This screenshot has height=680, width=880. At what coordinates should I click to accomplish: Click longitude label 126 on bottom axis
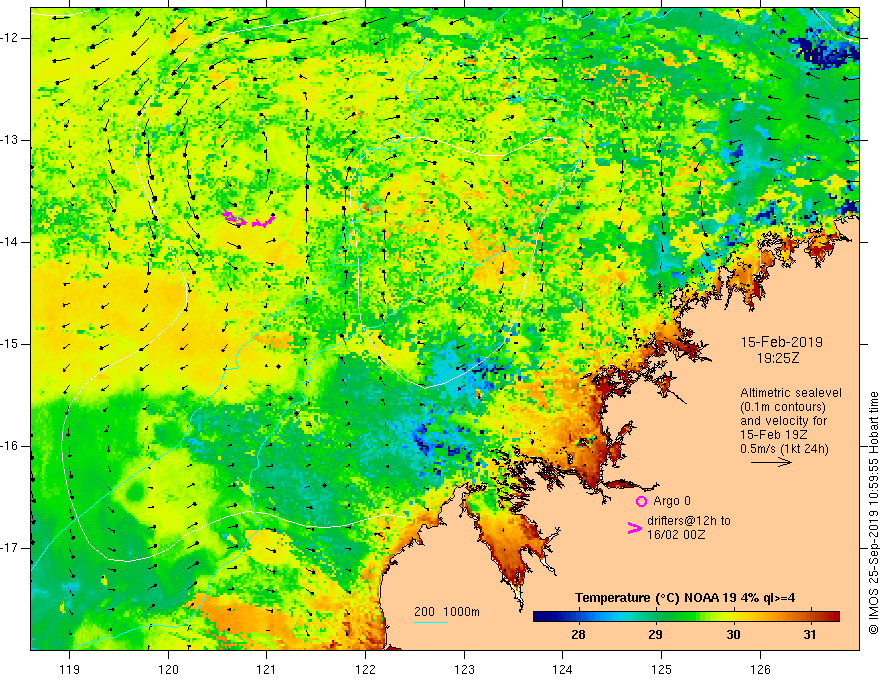pyautogui.click(x=760, y=669)
